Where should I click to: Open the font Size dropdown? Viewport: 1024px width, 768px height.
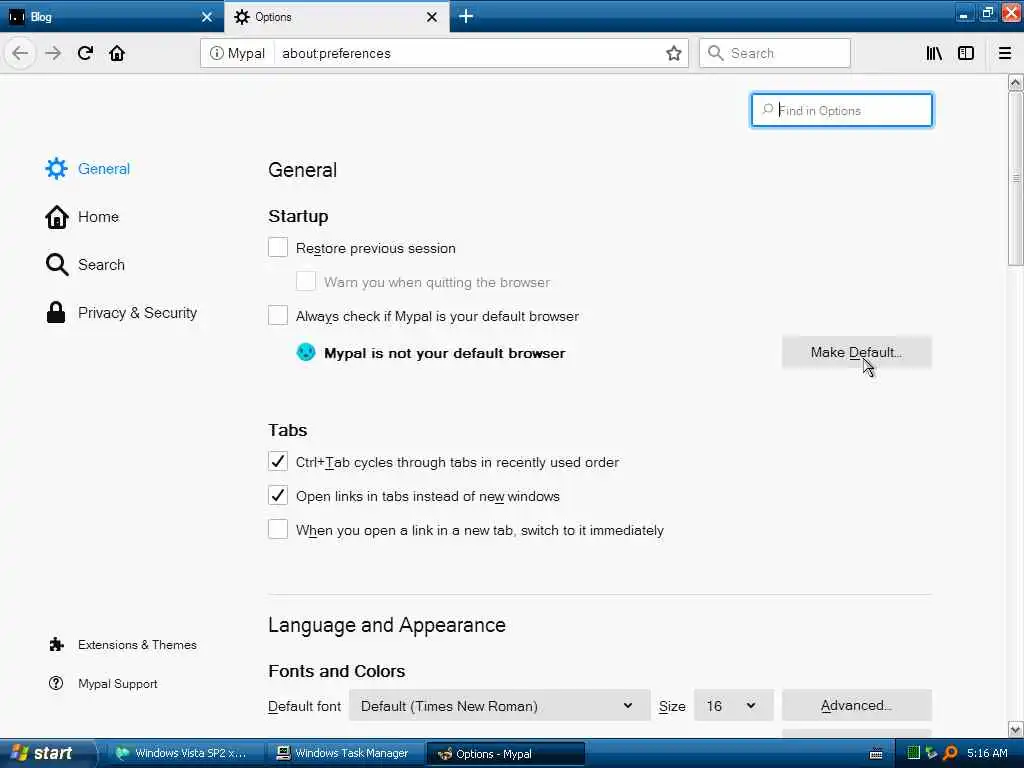[x=733, y=705]
